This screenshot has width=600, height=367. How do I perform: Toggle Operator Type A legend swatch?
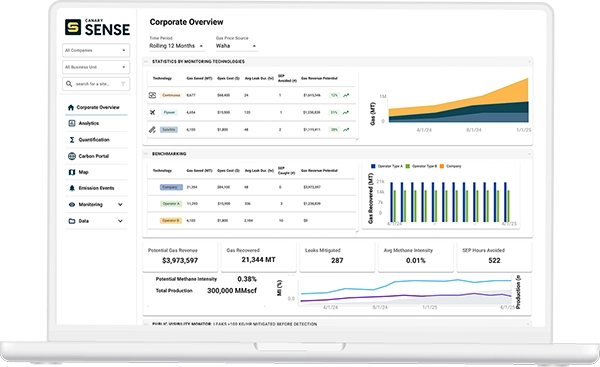[373, 166]
